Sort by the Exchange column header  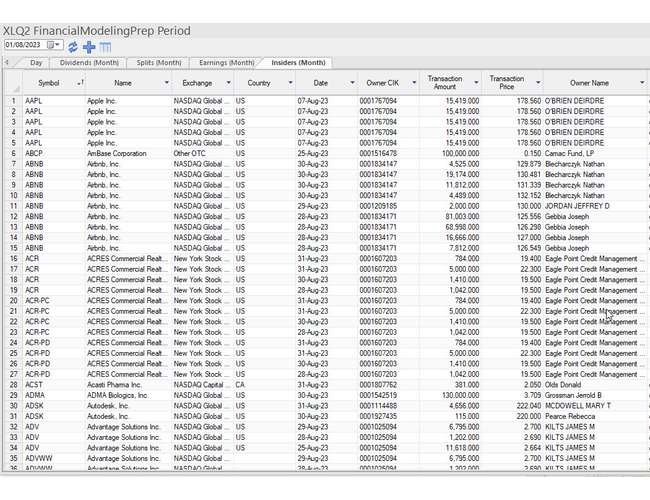tap(197, 83)
